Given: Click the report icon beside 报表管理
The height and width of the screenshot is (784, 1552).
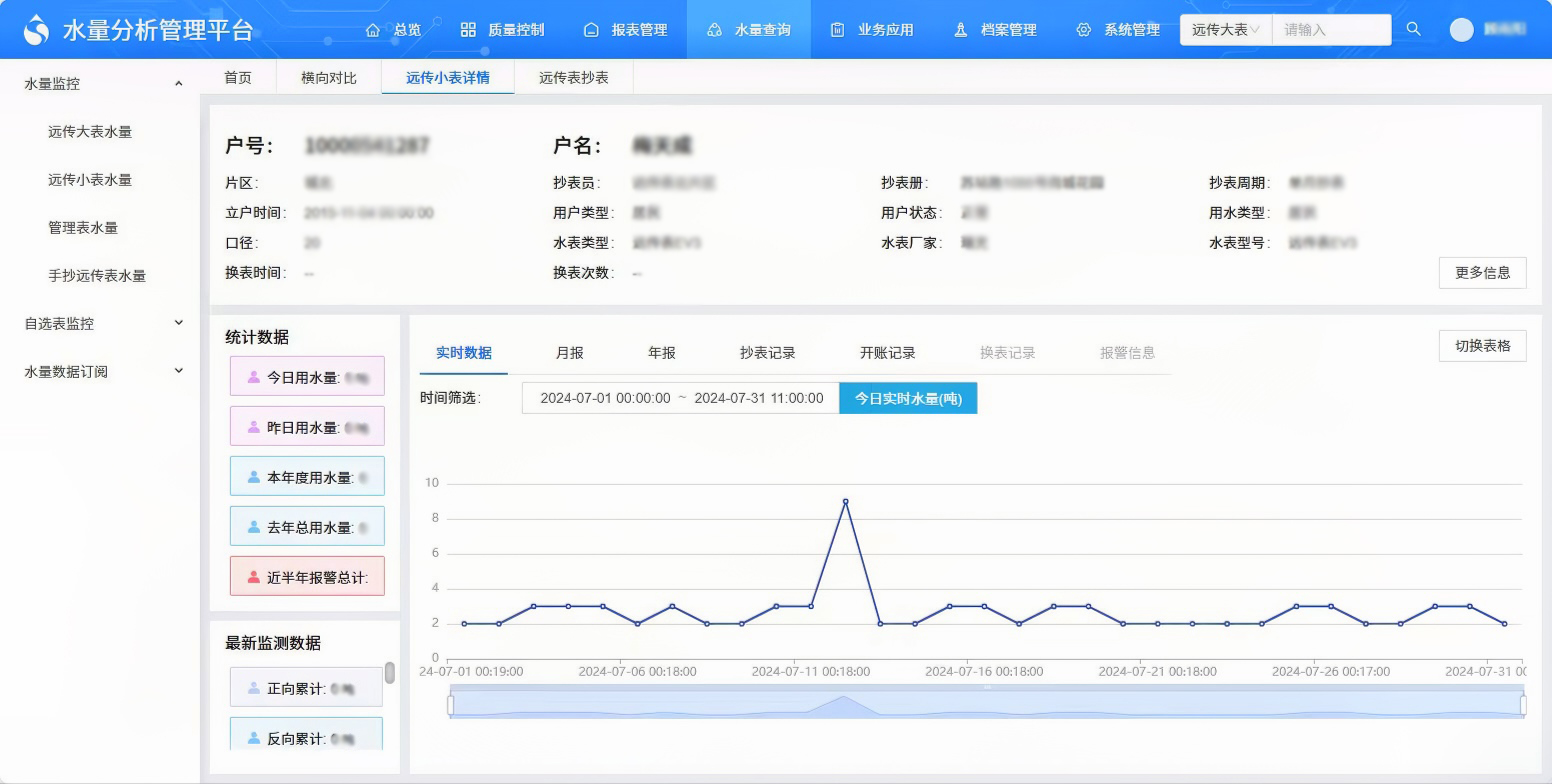Looking at the screenshot, I should click(x=591, y=30).
